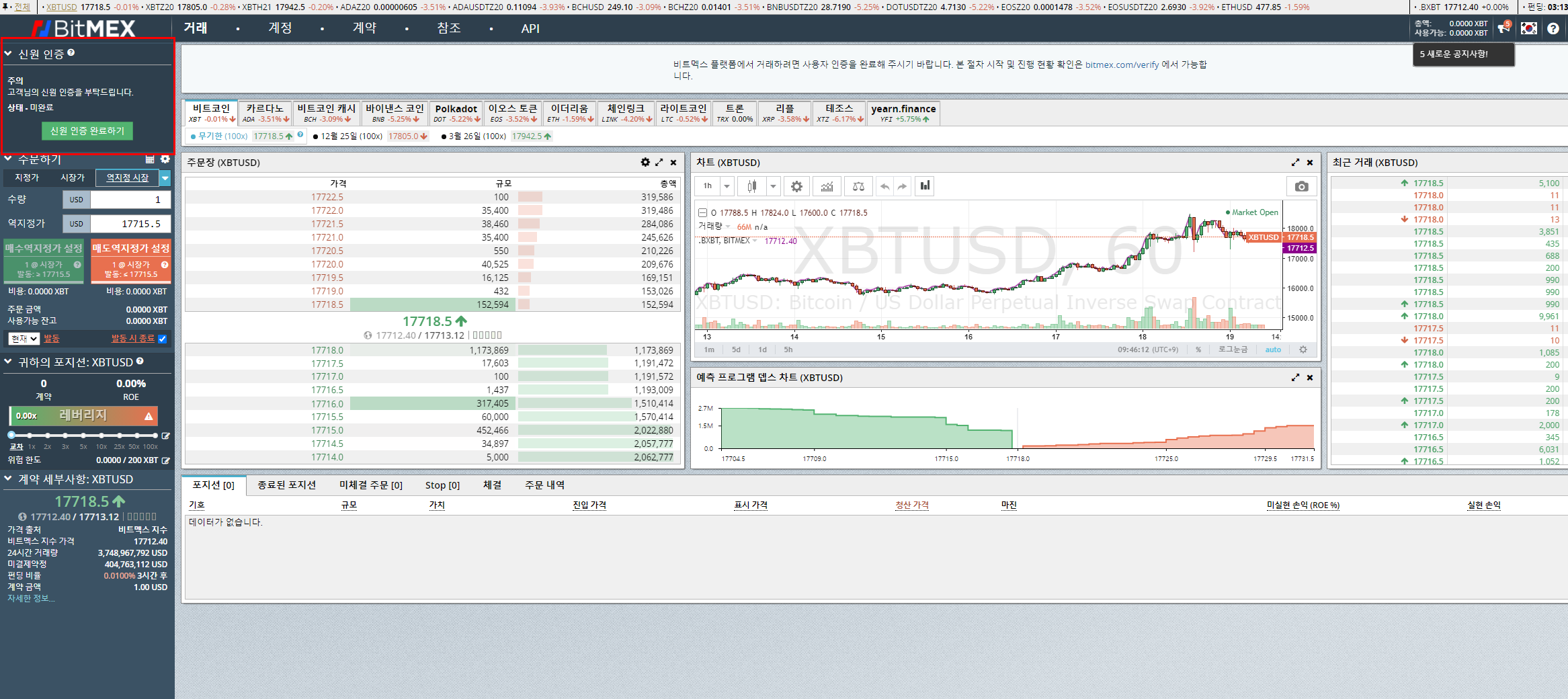1568x699 pixels.
Task: Switch to the Polkadot currency tab
Action: pos(456,113)
